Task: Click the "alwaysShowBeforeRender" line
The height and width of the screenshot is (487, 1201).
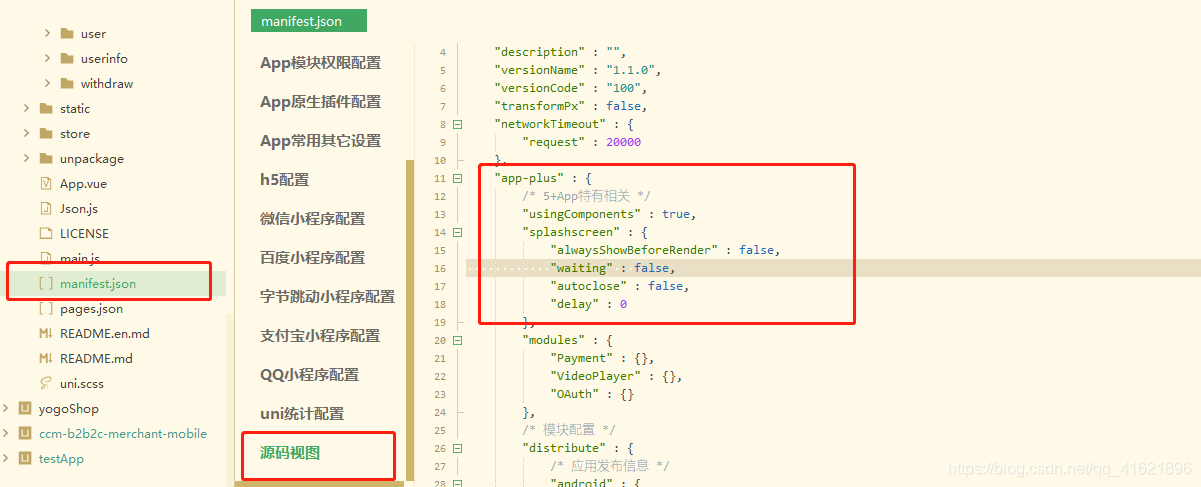Action: (665, 250)
